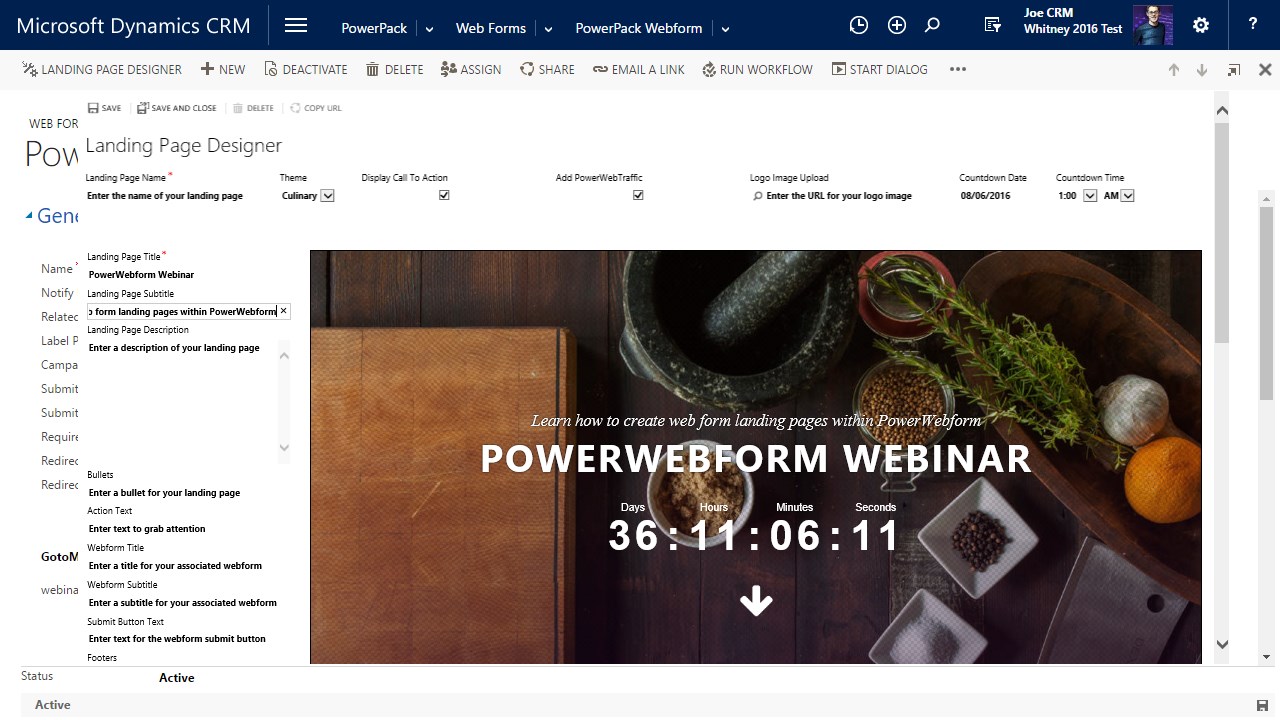Email a link to this record

coord(639,69)
